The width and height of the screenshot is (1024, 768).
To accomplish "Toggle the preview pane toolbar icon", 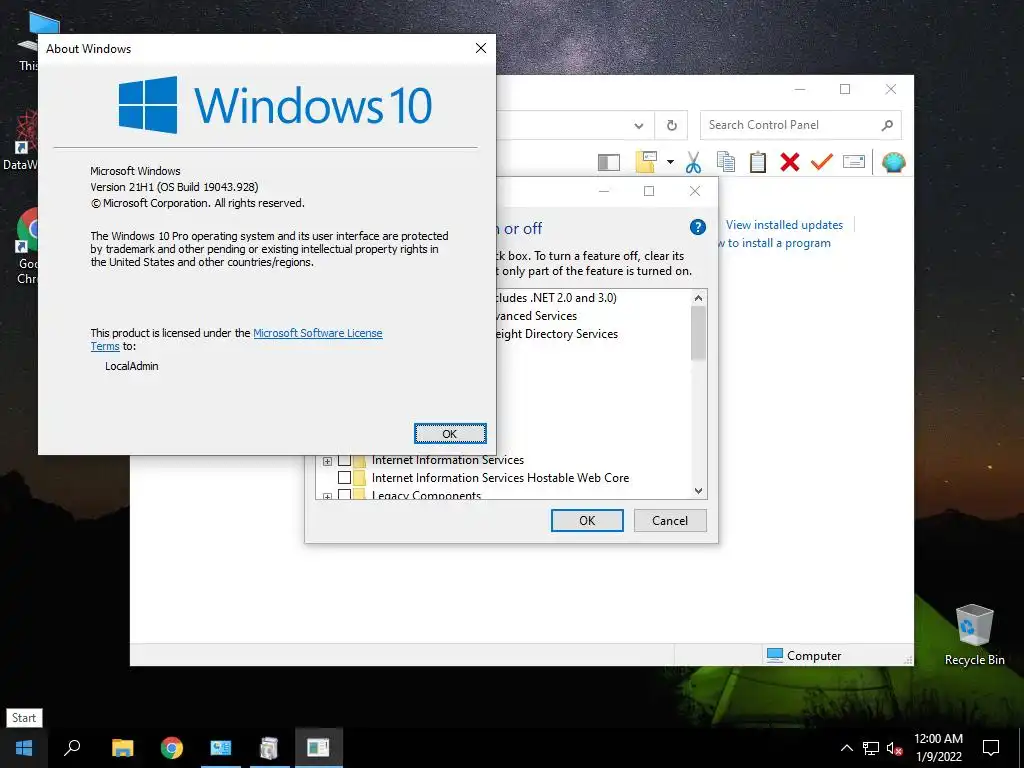I will point(609,163).
